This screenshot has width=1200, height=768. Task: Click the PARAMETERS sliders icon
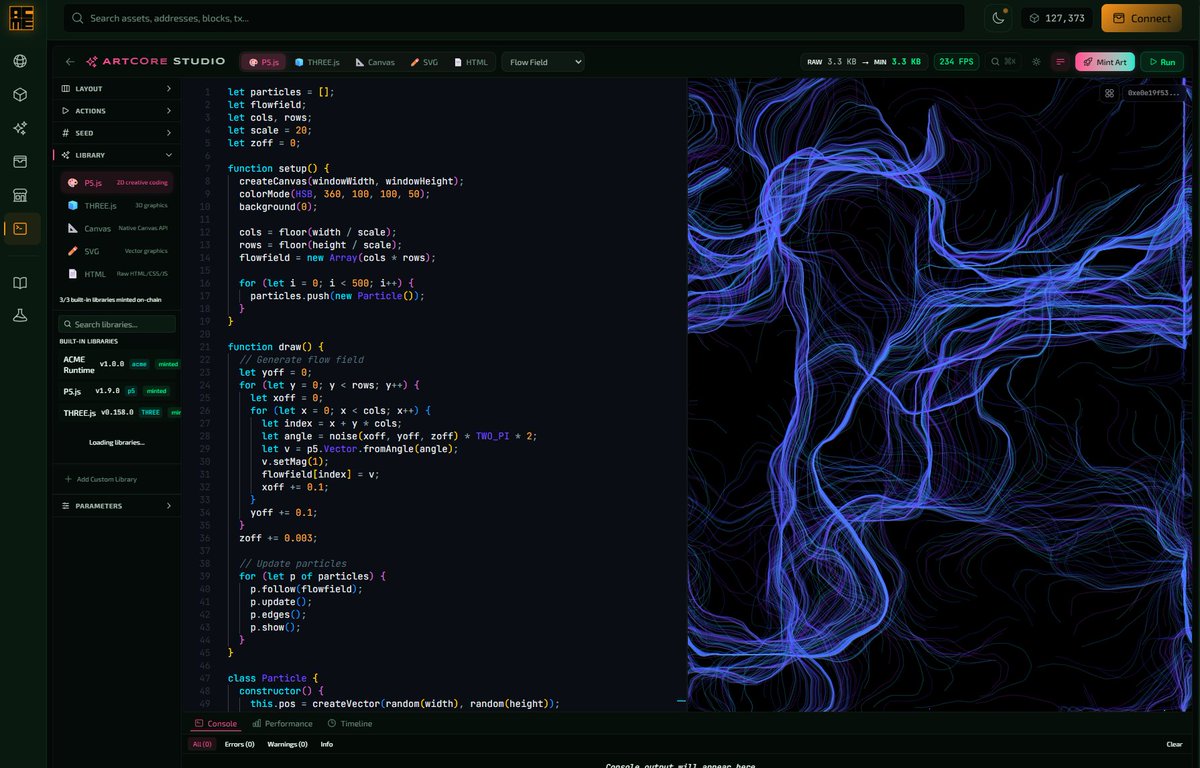click(66, 506)
